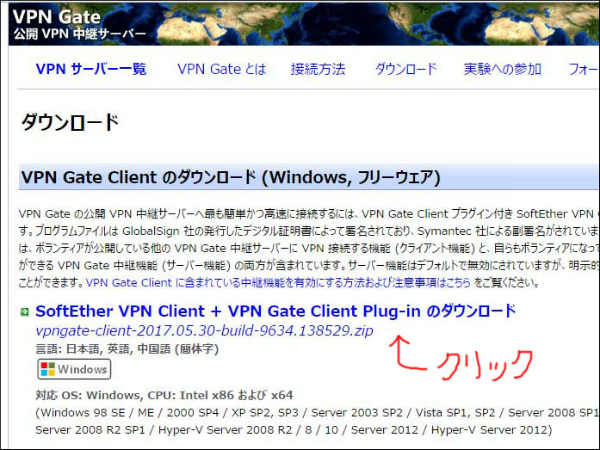Open link about enabling the 中継機能
This screenshot has width=600, height=450.
pos(278,283)
